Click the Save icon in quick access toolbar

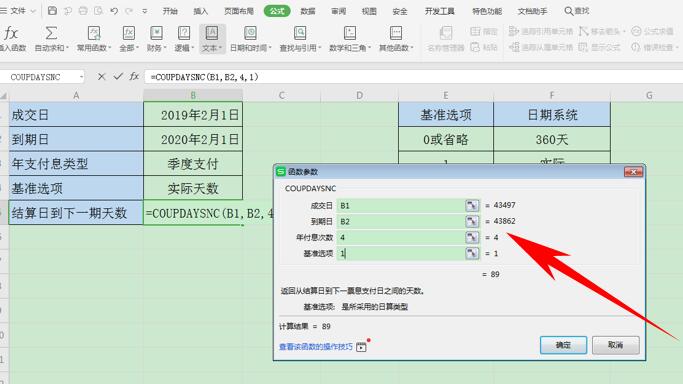click(x=52, y=11)
